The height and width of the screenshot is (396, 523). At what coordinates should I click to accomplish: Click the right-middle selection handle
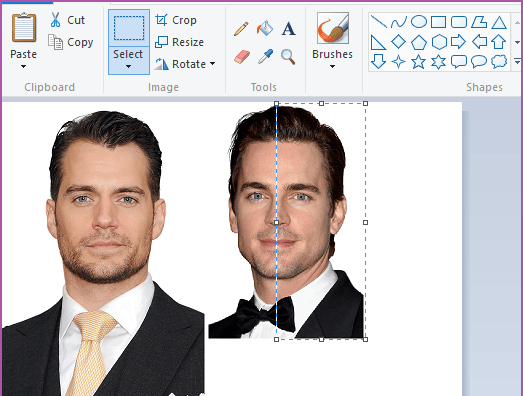pos(365,222)
